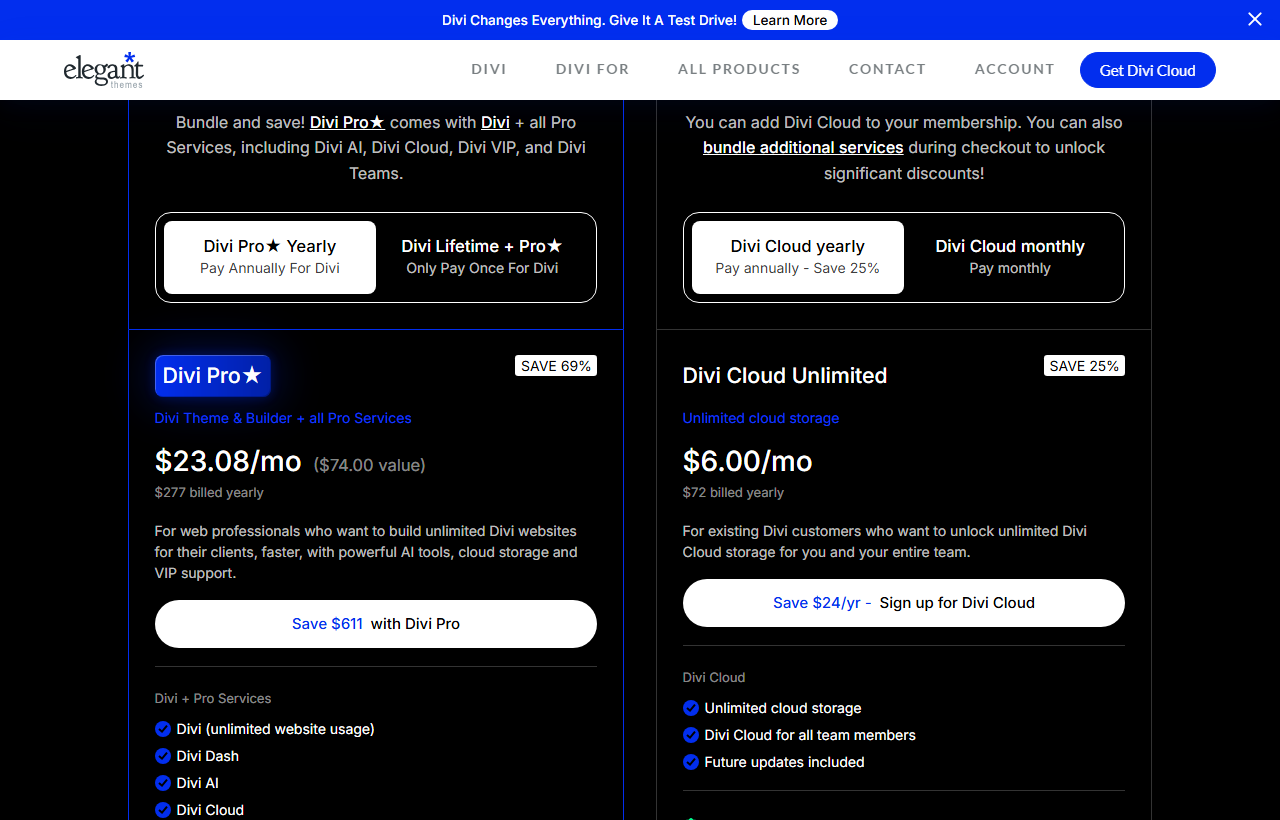This screenshot has height=820, width=1280.
Task: Click Sign up for Divi Cloud button
Action: click(x=904, y=603)
